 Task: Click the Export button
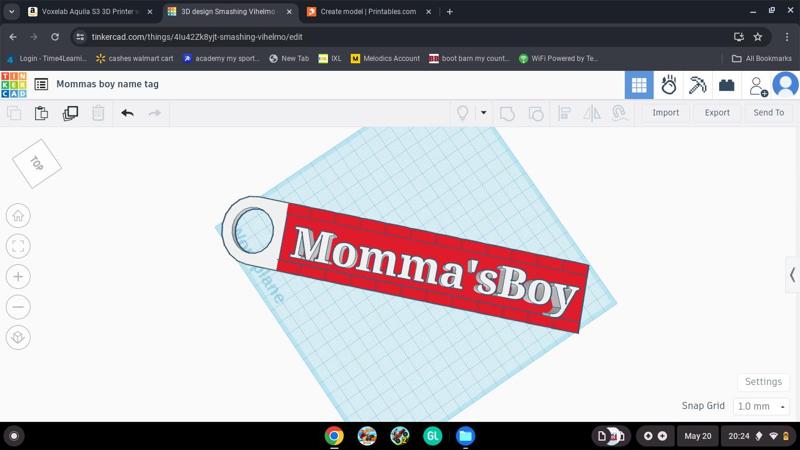717,113
